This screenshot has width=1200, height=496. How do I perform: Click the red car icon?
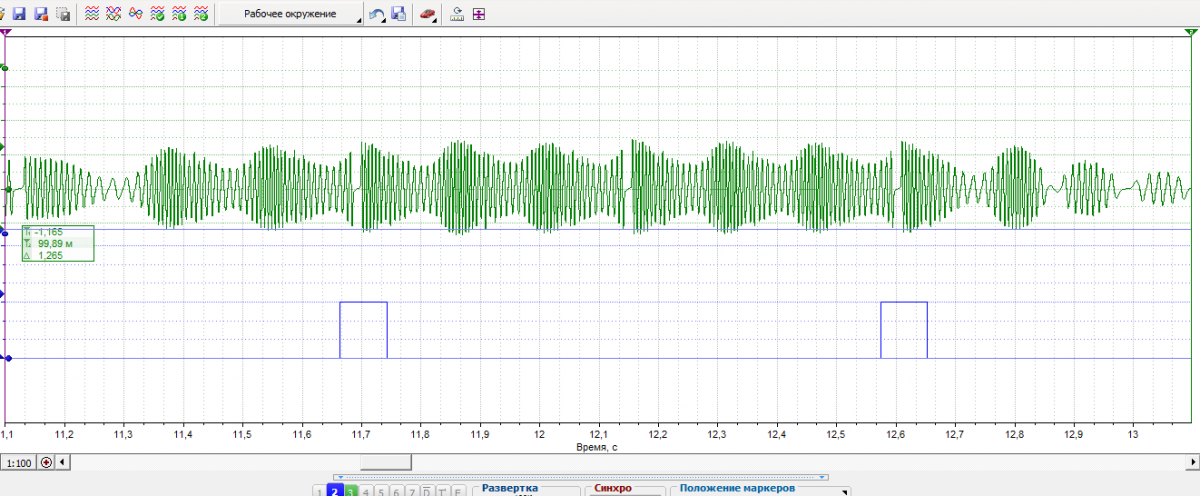coord(427,14)
